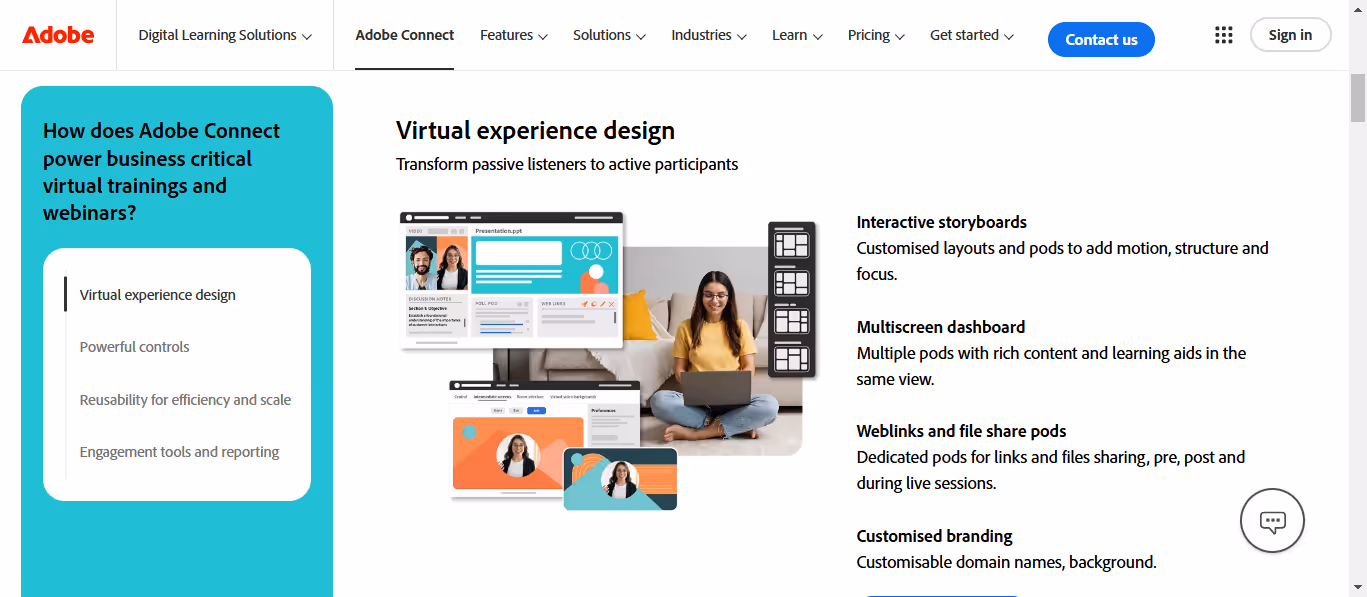The width and height of the screenshot is (1367, 597).
Task: Expand the Pricing menu
Action: tap(876, 35)
